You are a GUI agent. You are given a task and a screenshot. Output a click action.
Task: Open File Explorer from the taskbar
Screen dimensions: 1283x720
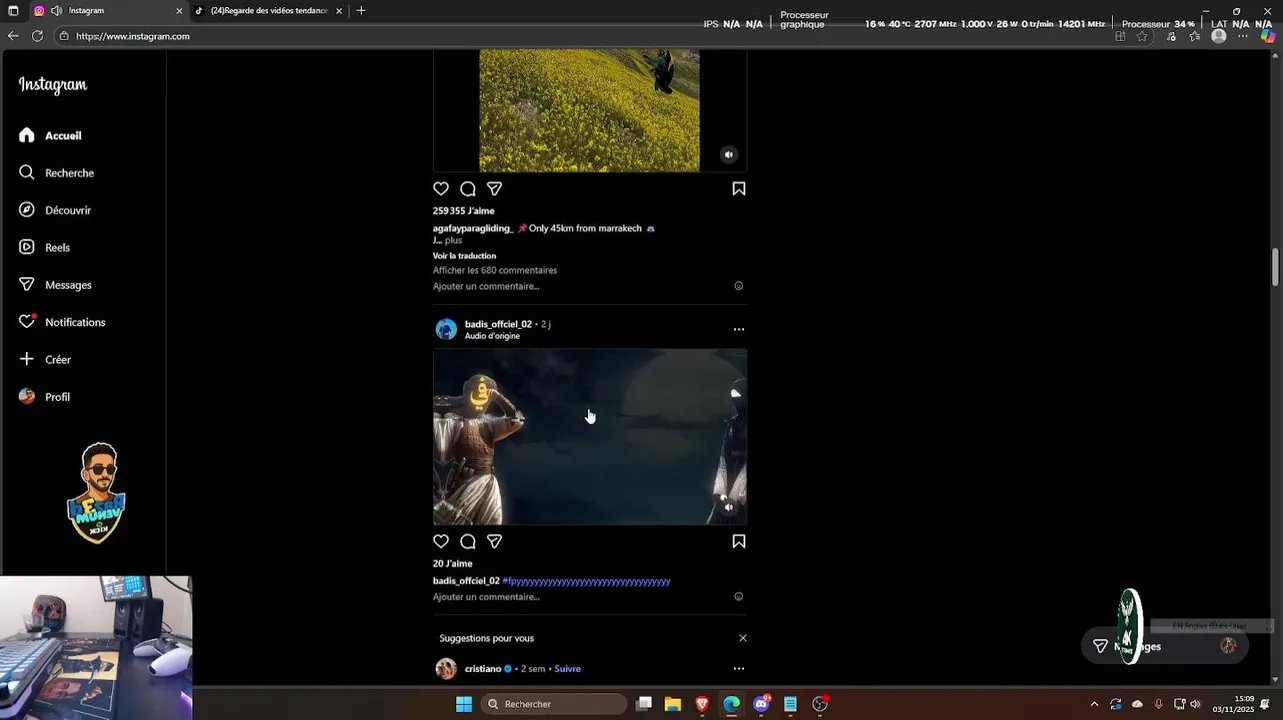tap(673, 704)
